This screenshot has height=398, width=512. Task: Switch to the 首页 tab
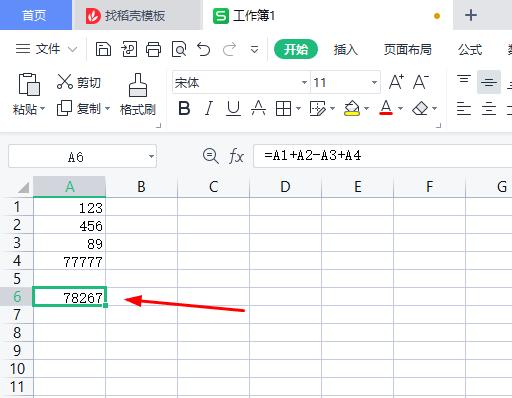click(36, 15)
